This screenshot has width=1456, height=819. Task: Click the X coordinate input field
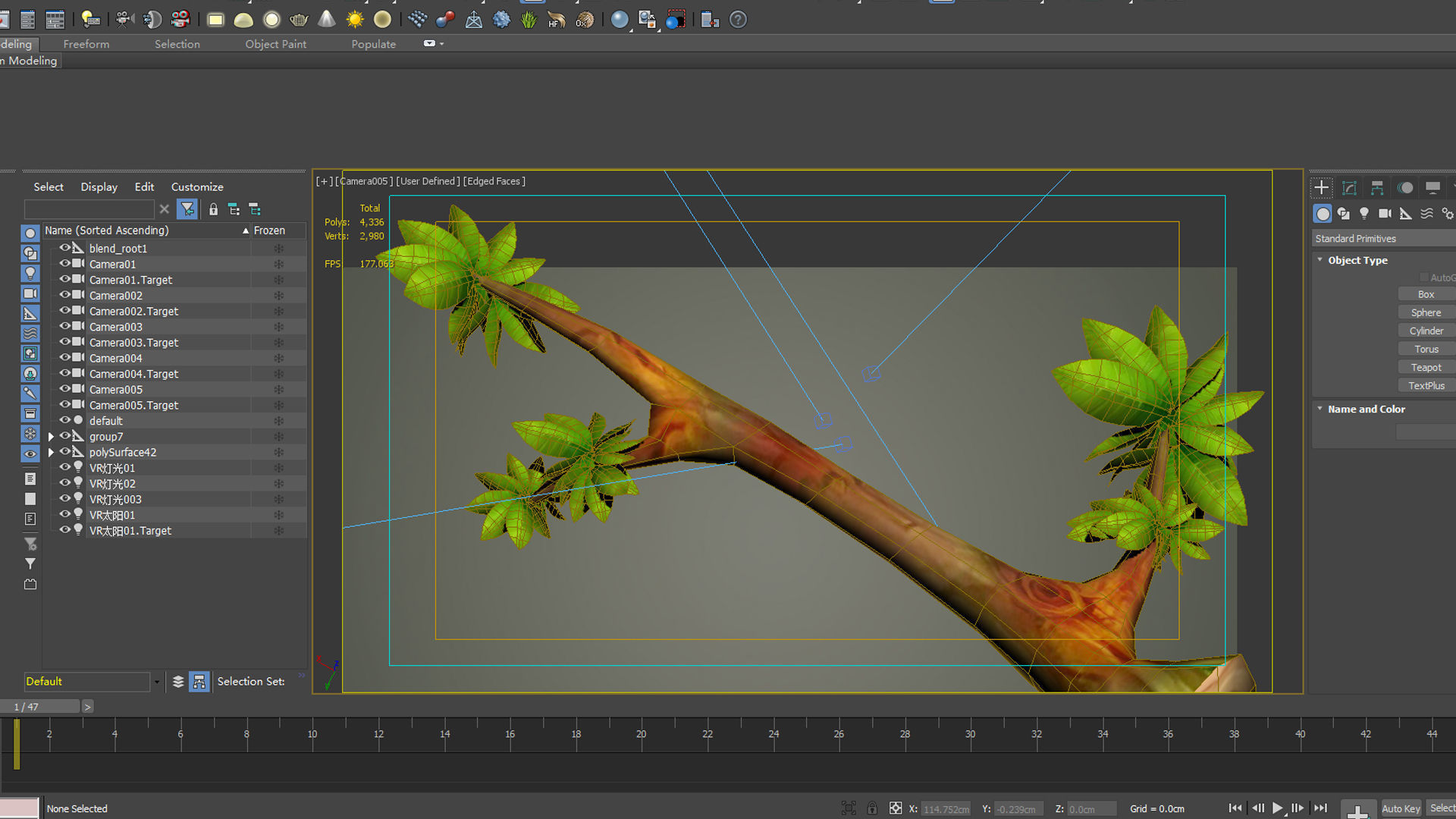[946, 809]
